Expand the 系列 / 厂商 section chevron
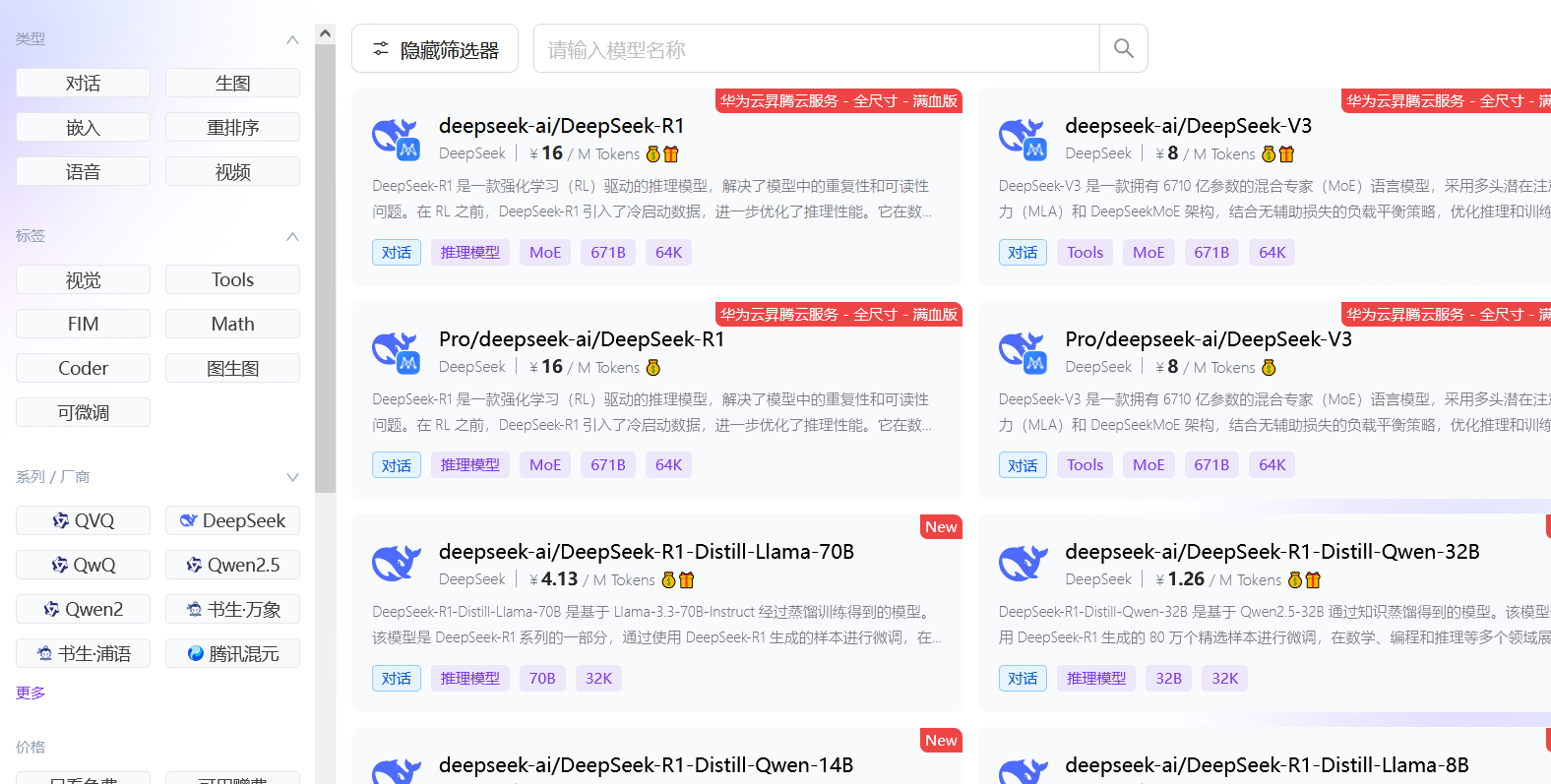Image resolution: width=1551 pixels, height=784 pixels. (x=292, y=477)
